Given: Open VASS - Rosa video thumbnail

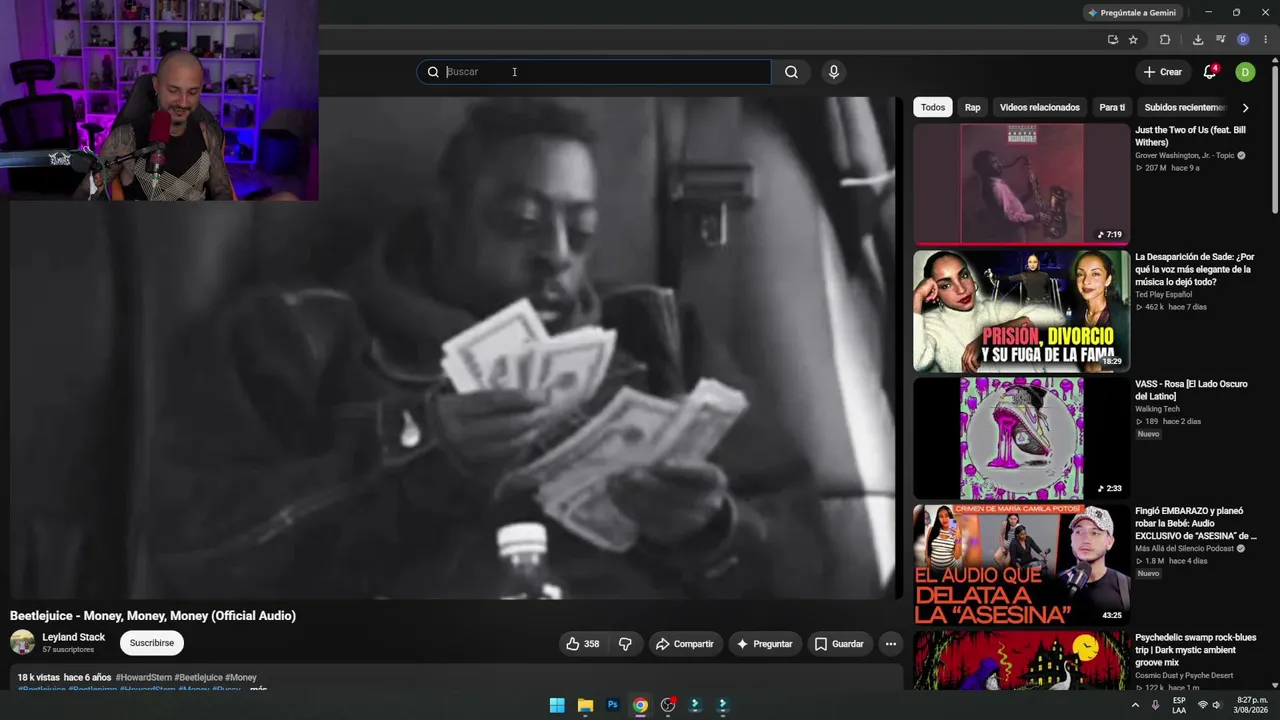Looking at the screenshot, I should pyautogui.click(x=1021, y=438).
